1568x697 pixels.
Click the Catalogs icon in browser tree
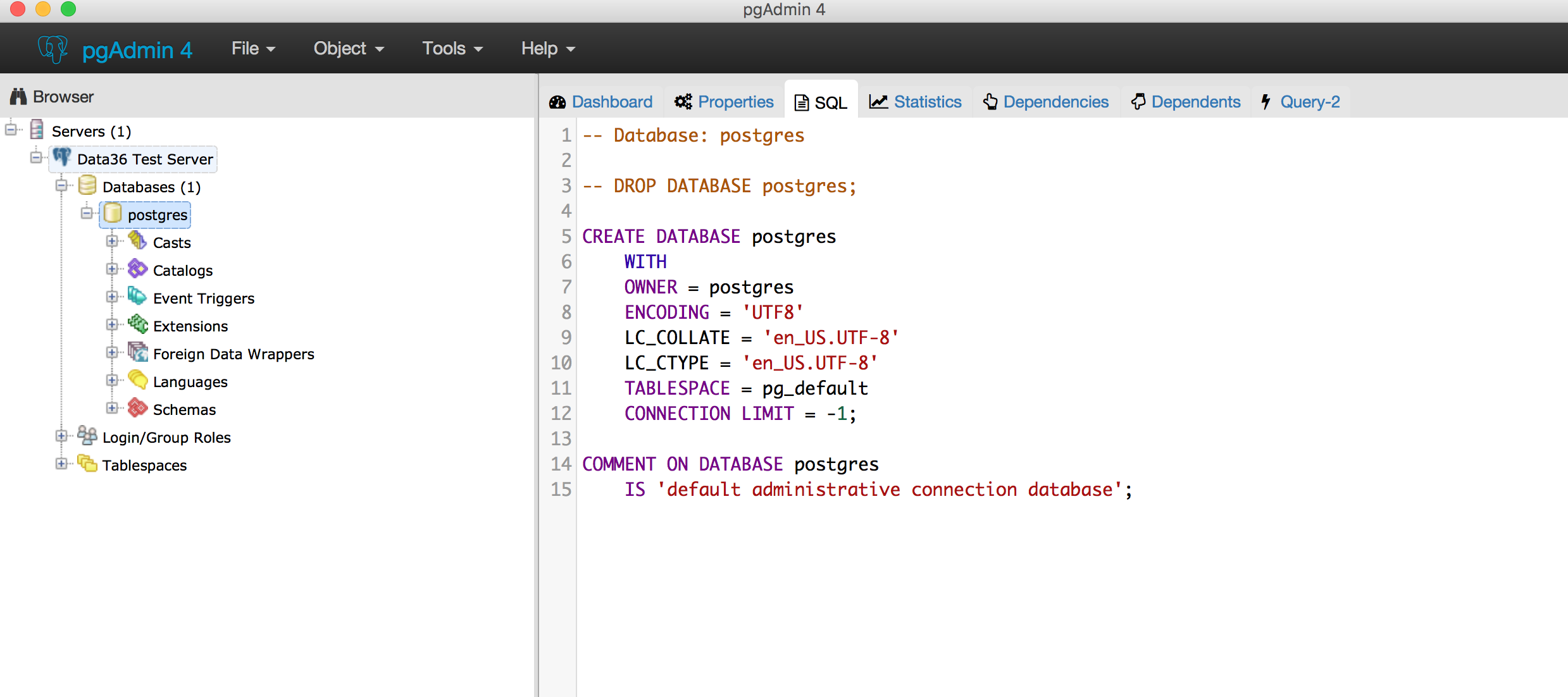138,269
